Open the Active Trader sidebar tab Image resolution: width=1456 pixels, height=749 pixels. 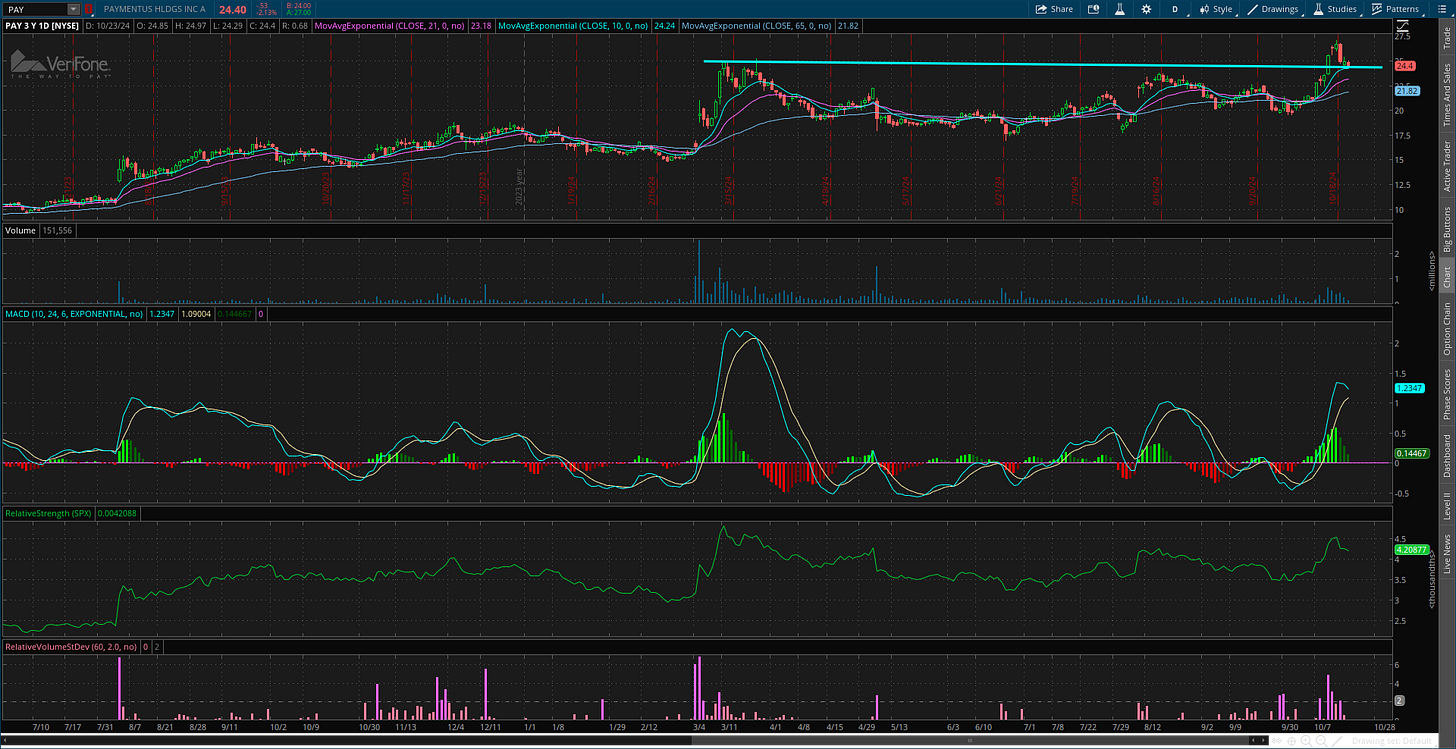point(1447,166)
